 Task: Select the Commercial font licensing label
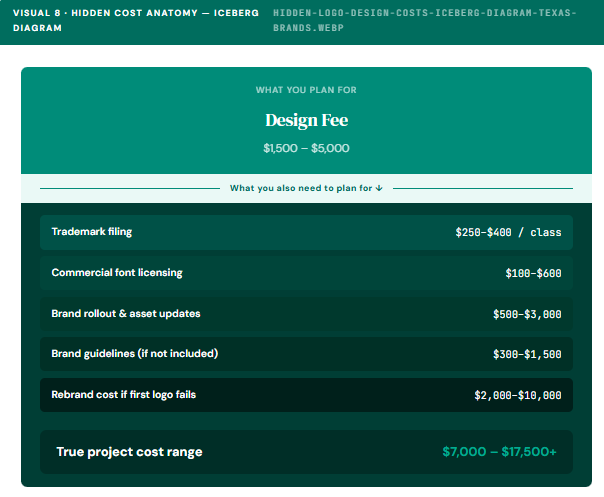point(117,273)
